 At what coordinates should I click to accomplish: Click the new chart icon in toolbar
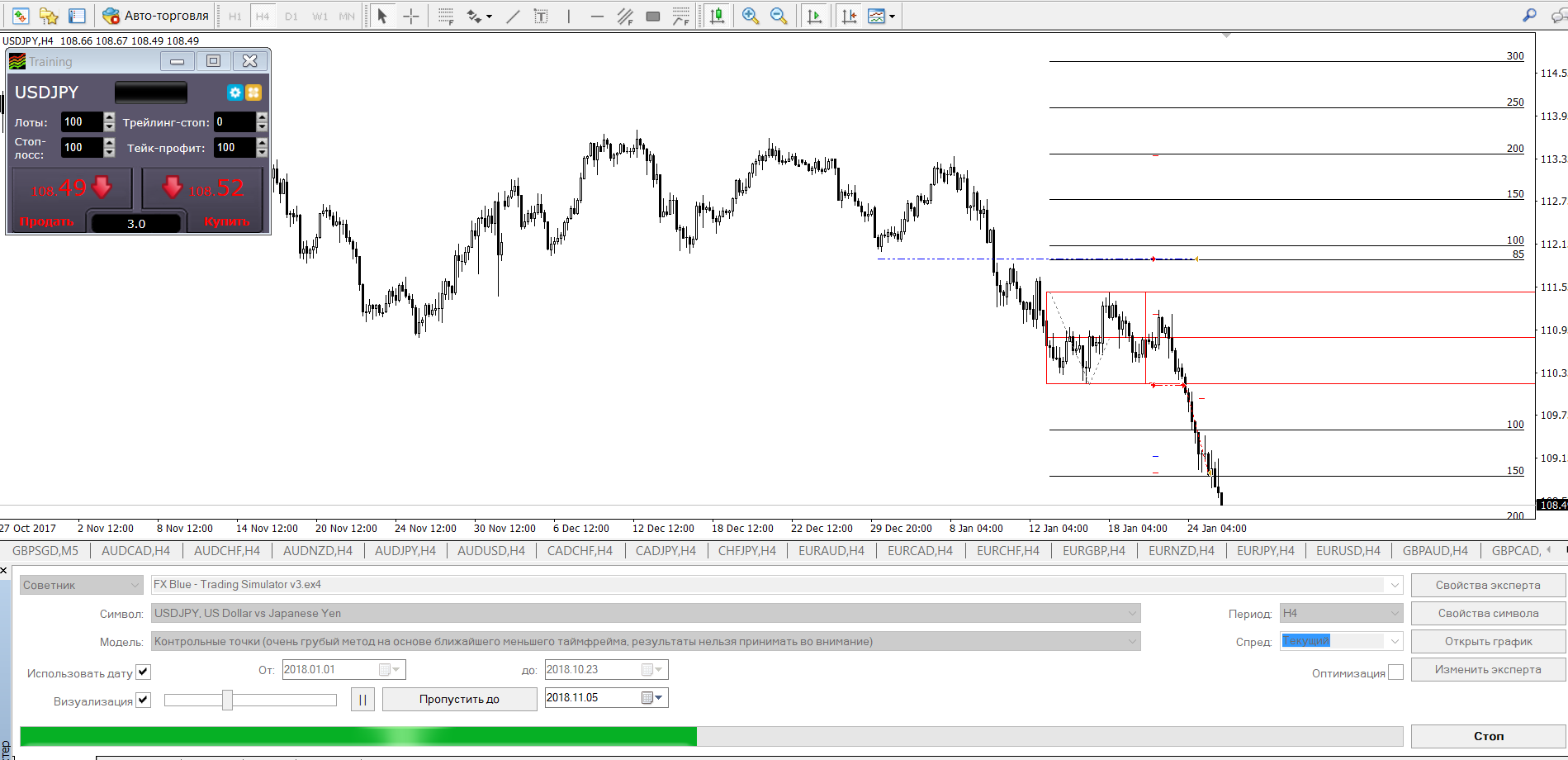pos(21,16)
